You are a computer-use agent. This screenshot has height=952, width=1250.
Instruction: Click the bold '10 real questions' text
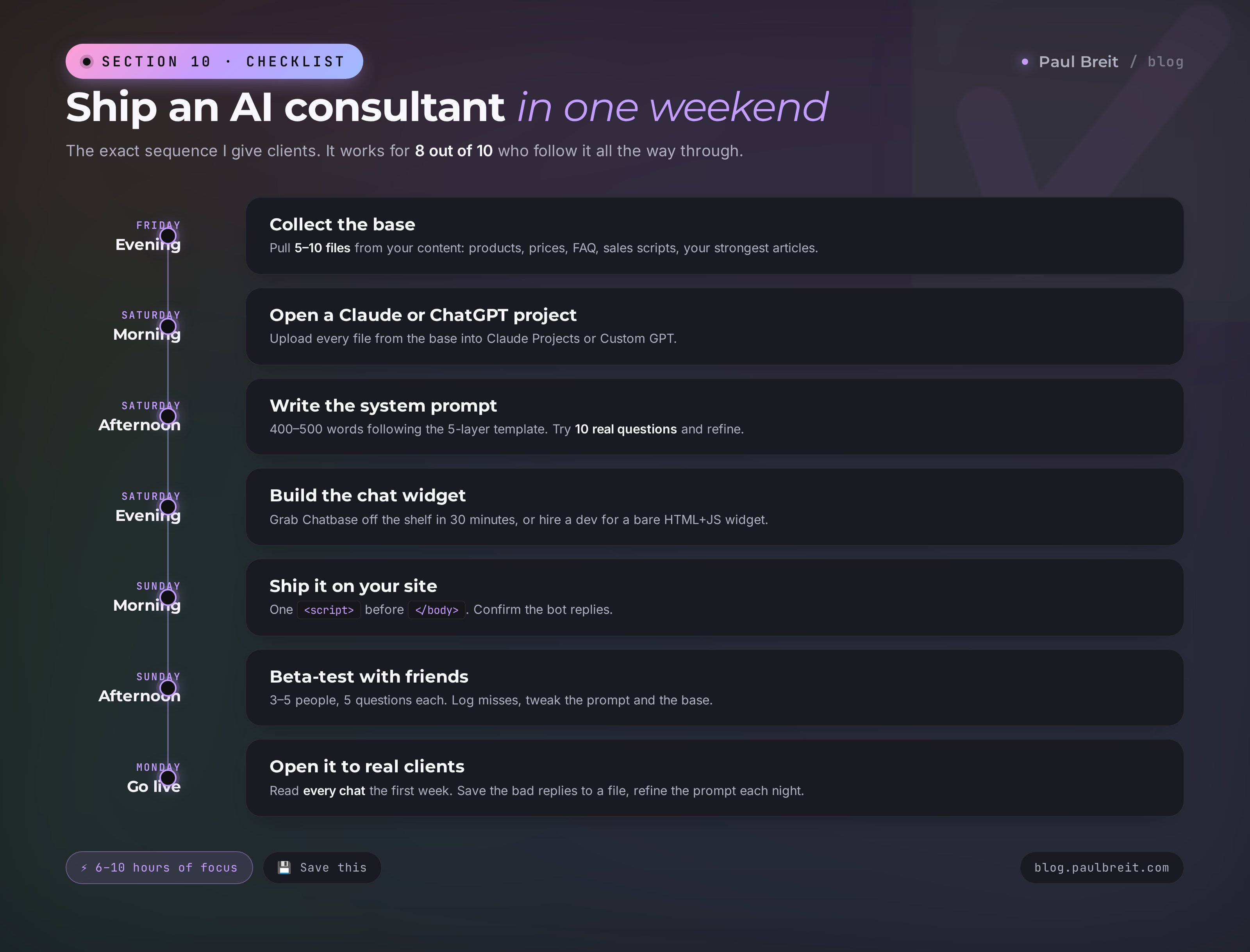[626, 429]
